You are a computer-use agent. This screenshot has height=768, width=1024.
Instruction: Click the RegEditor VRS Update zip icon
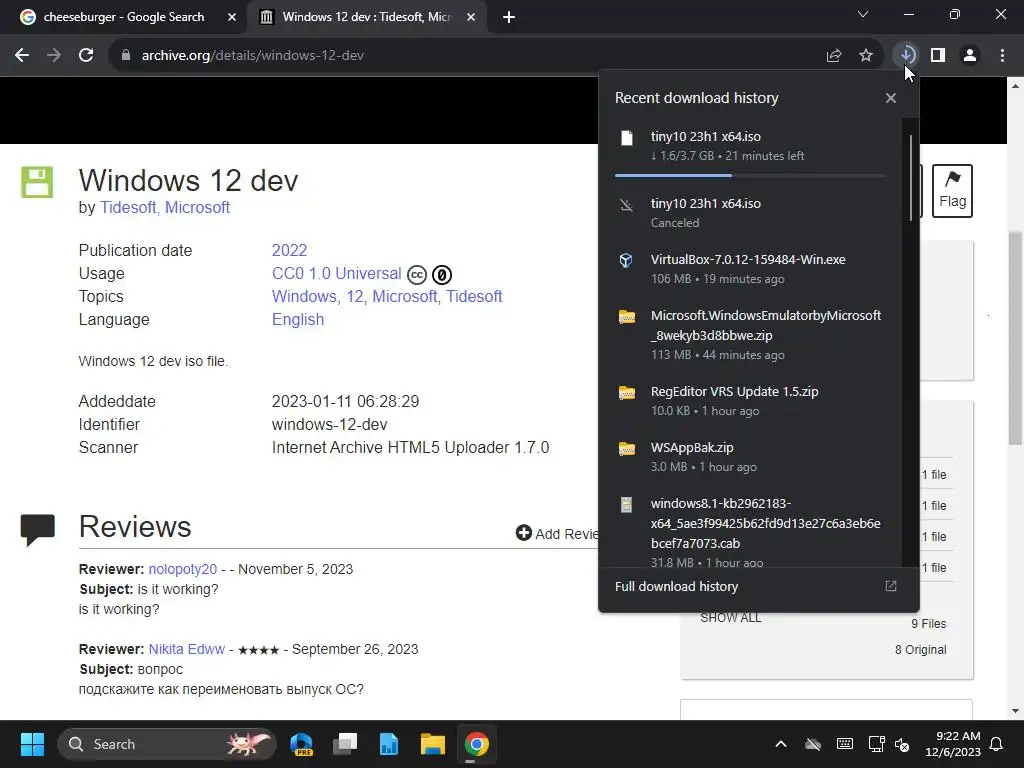(x=627, y=392)
